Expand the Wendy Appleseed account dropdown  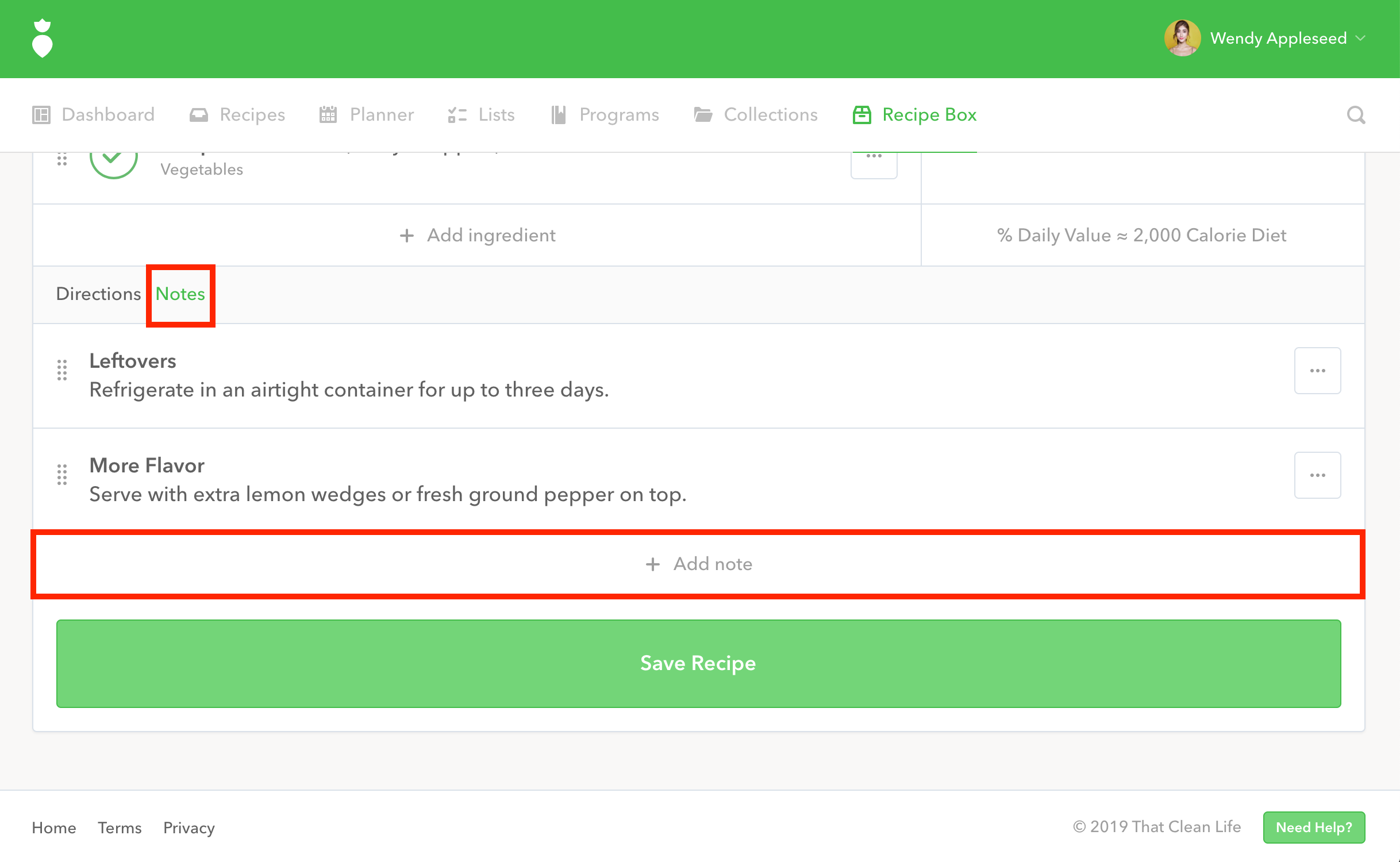coord(1360,39)
